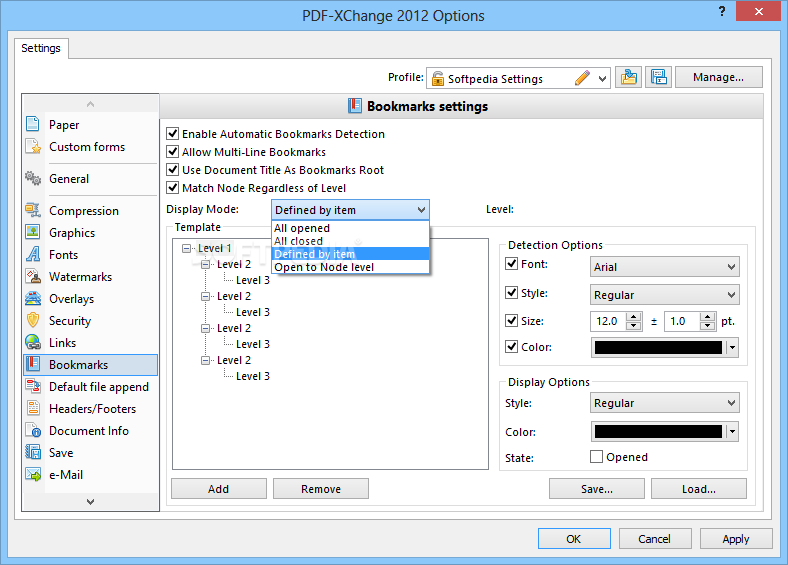The width and height of the screenshot is (788, 565).
Task: Open Display Options color picker
Action: [x=733, y=431]
